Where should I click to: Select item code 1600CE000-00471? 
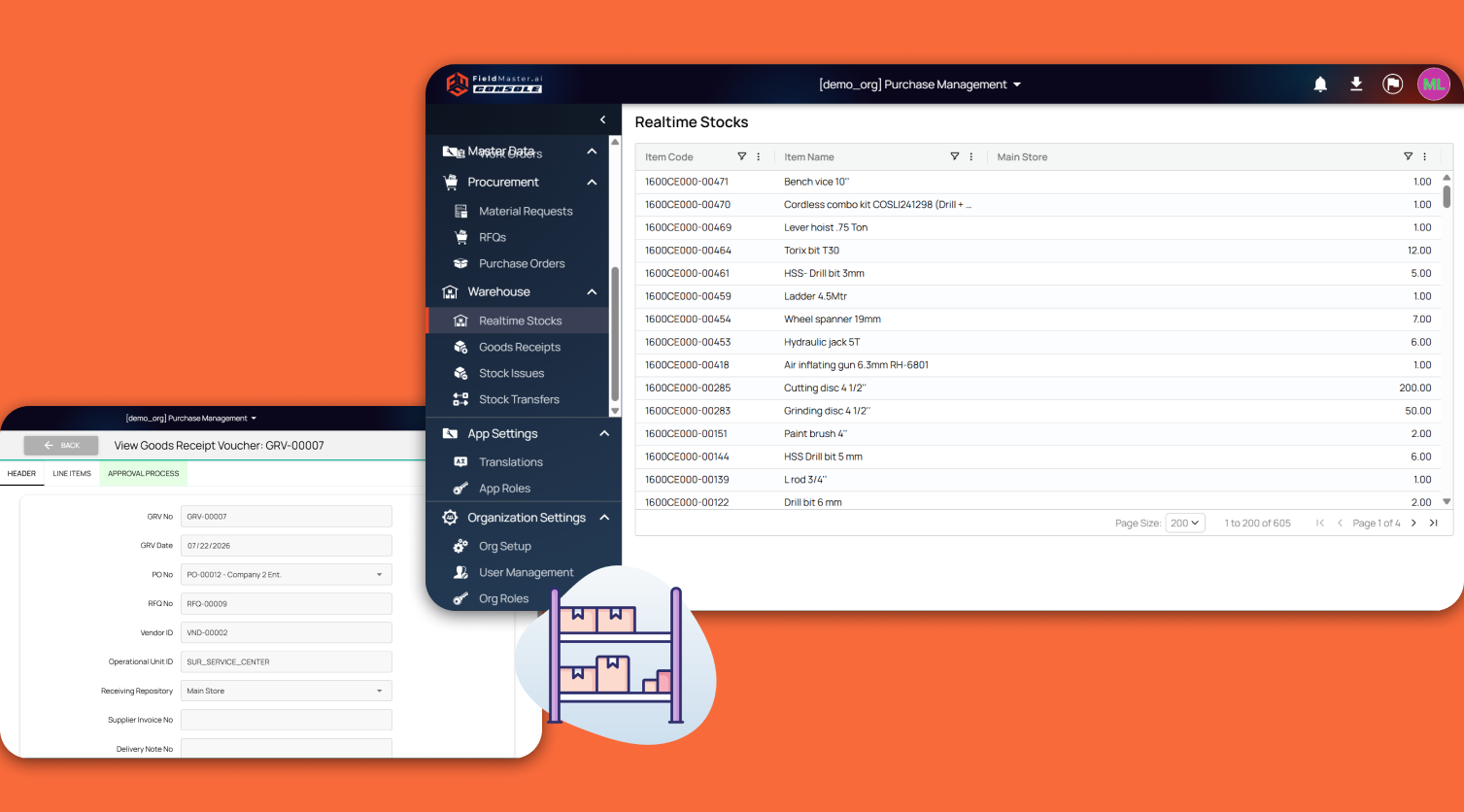pos(687,182)
